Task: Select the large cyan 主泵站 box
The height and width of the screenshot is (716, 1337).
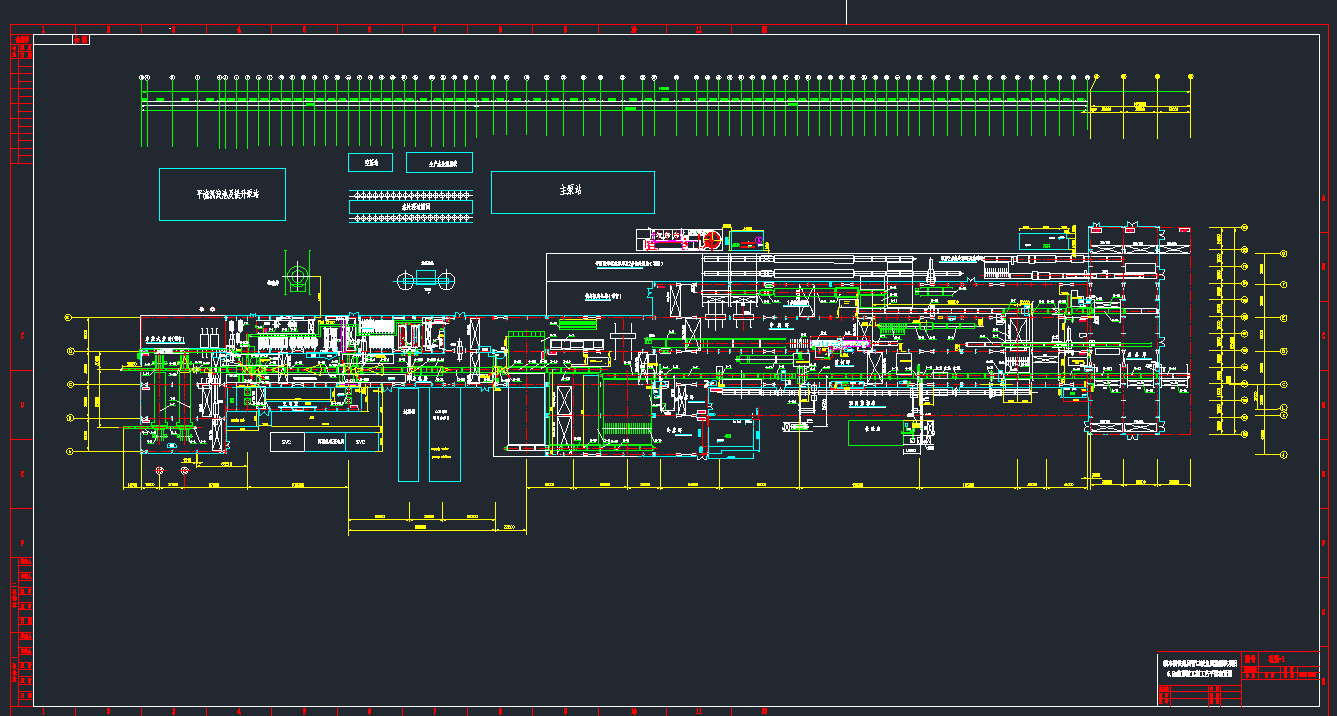Action: pyautogui.click(x=572, y=192)
